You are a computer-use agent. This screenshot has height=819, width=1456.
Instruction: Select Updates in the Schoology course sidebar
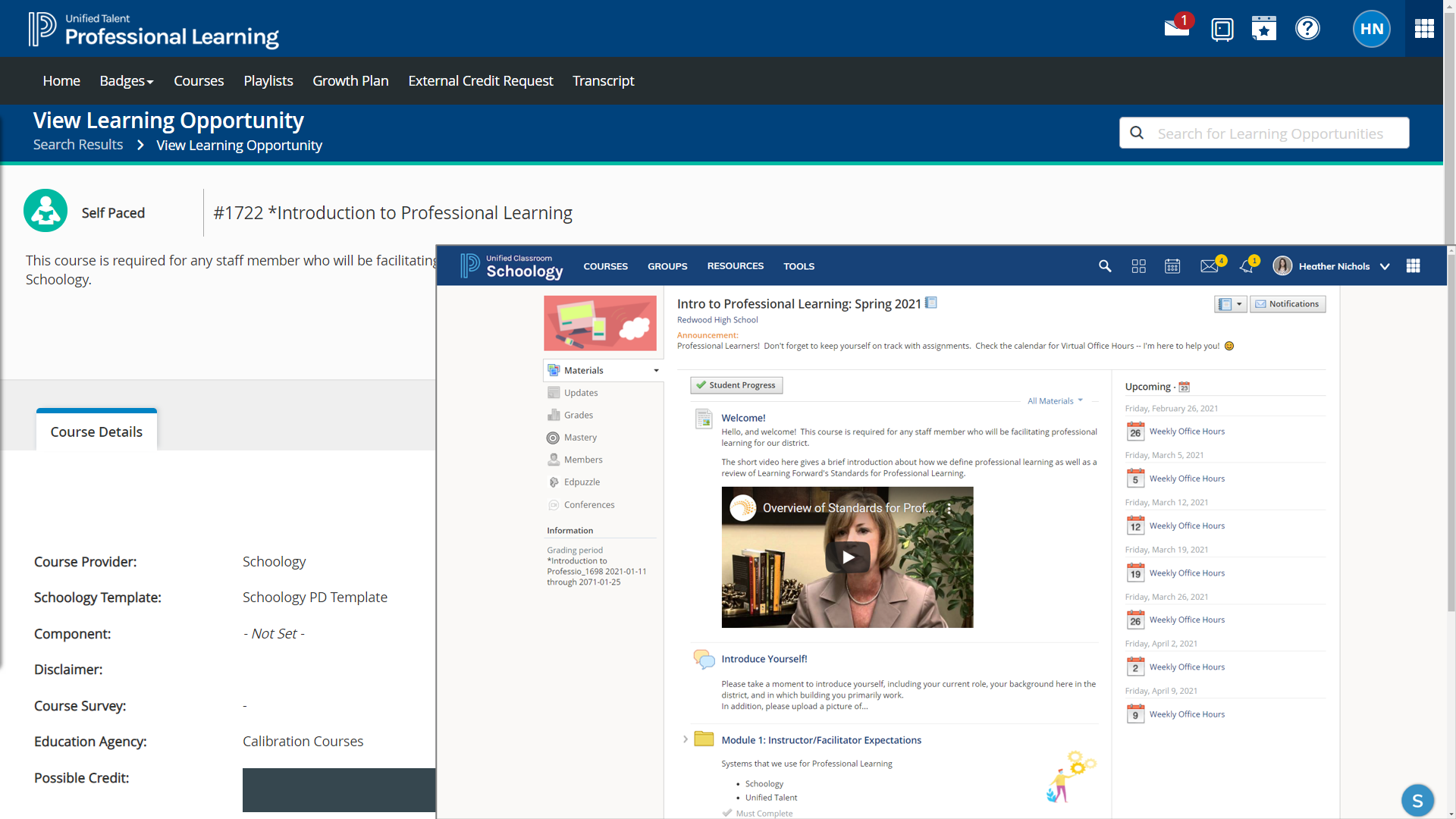point(581,393)
